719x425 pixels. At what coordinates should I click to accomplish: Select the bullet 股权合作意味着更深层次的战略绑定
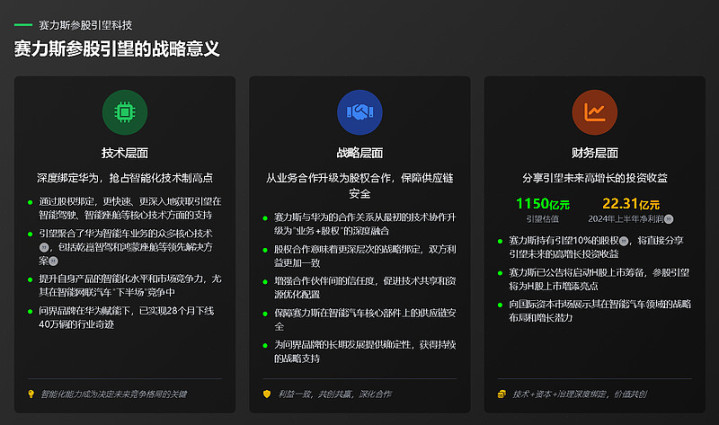365,256
